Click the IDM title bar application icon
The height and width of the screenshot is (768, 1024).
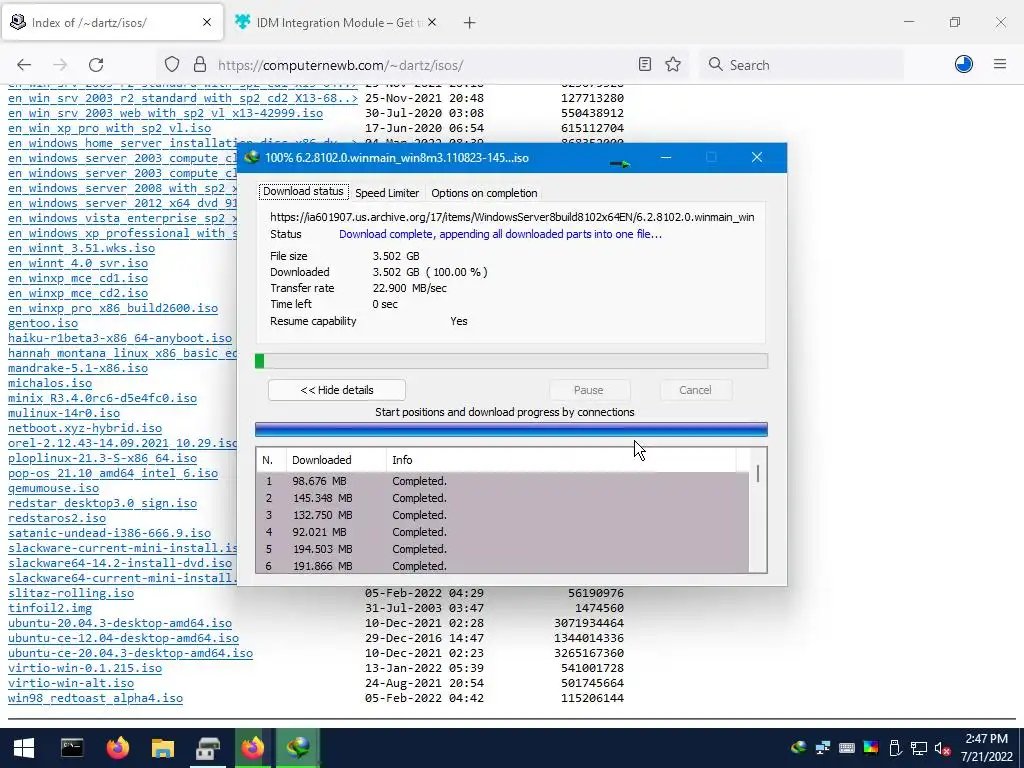point(252,157)
